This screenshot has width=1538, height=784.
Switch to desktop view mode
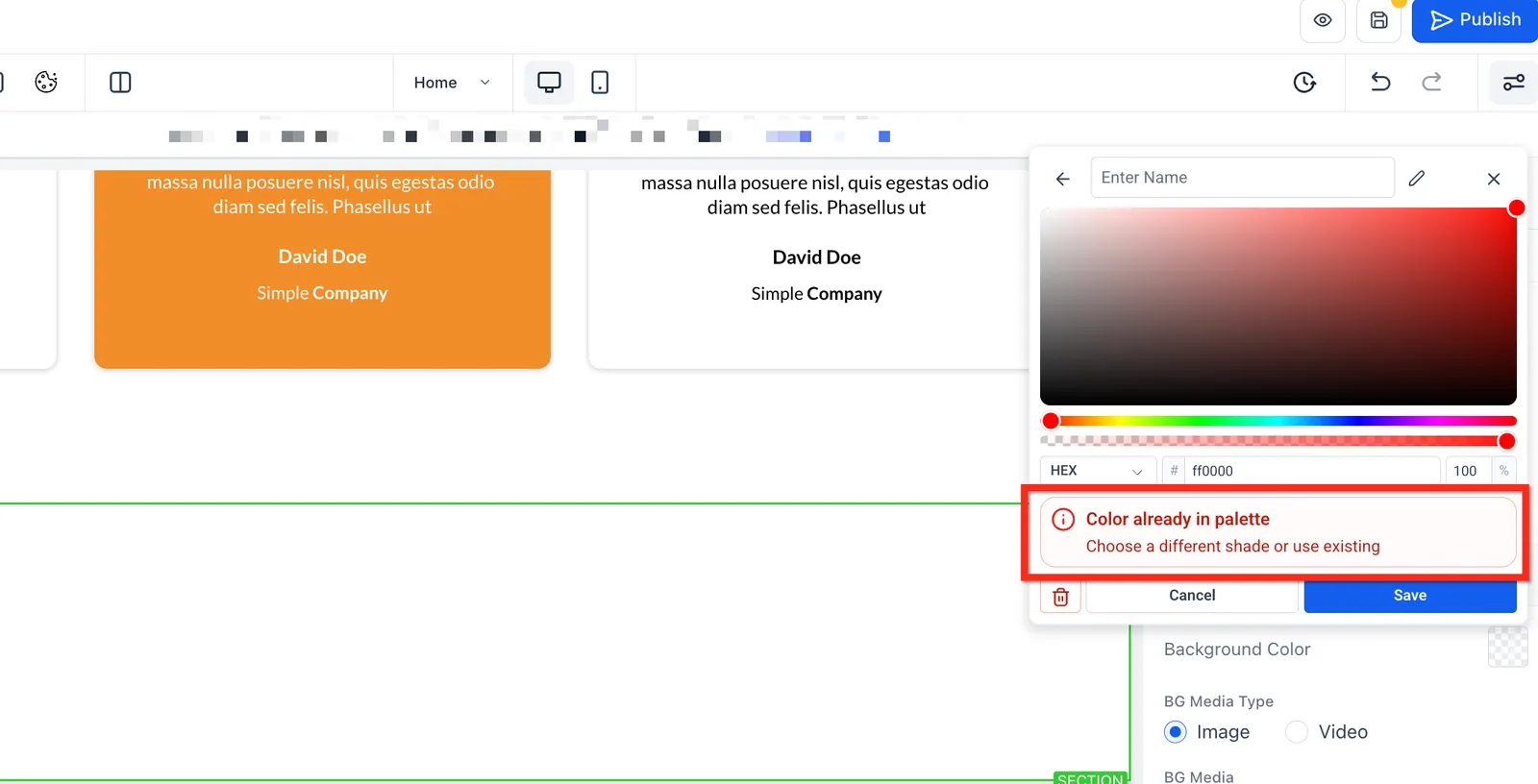[549, 83]
